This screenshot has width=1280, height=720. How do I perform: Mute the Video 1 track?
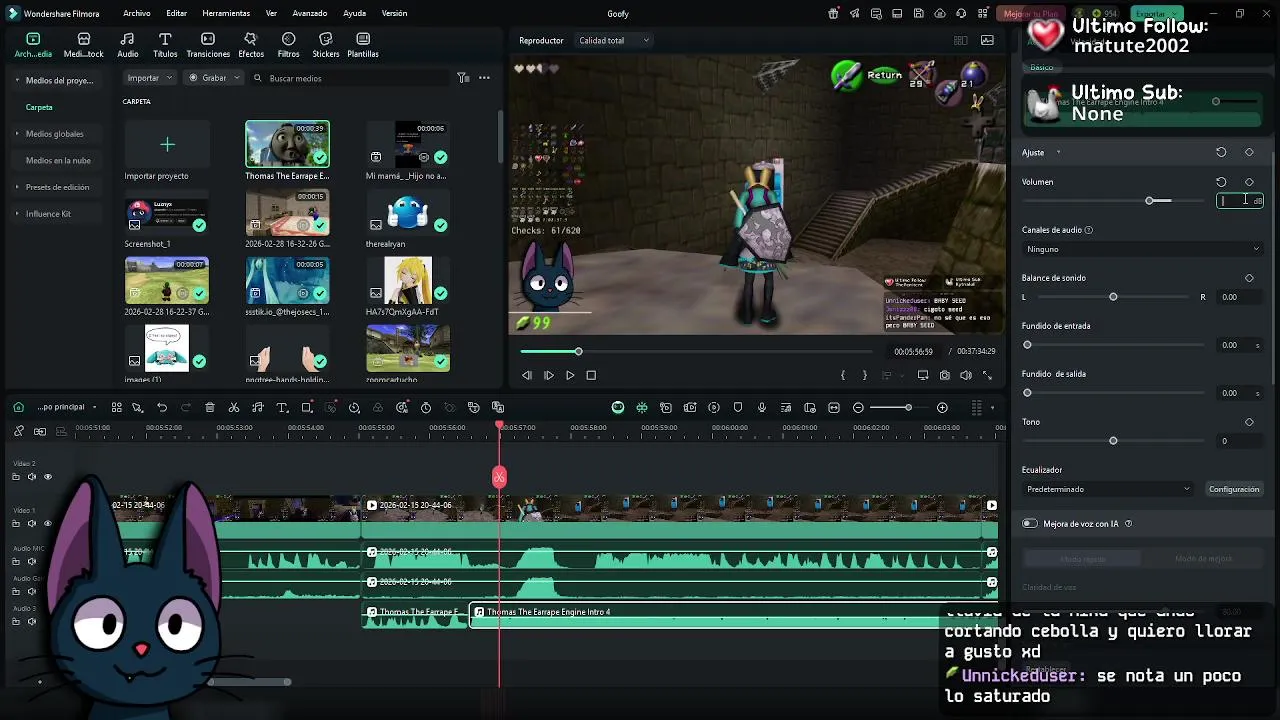31,524
